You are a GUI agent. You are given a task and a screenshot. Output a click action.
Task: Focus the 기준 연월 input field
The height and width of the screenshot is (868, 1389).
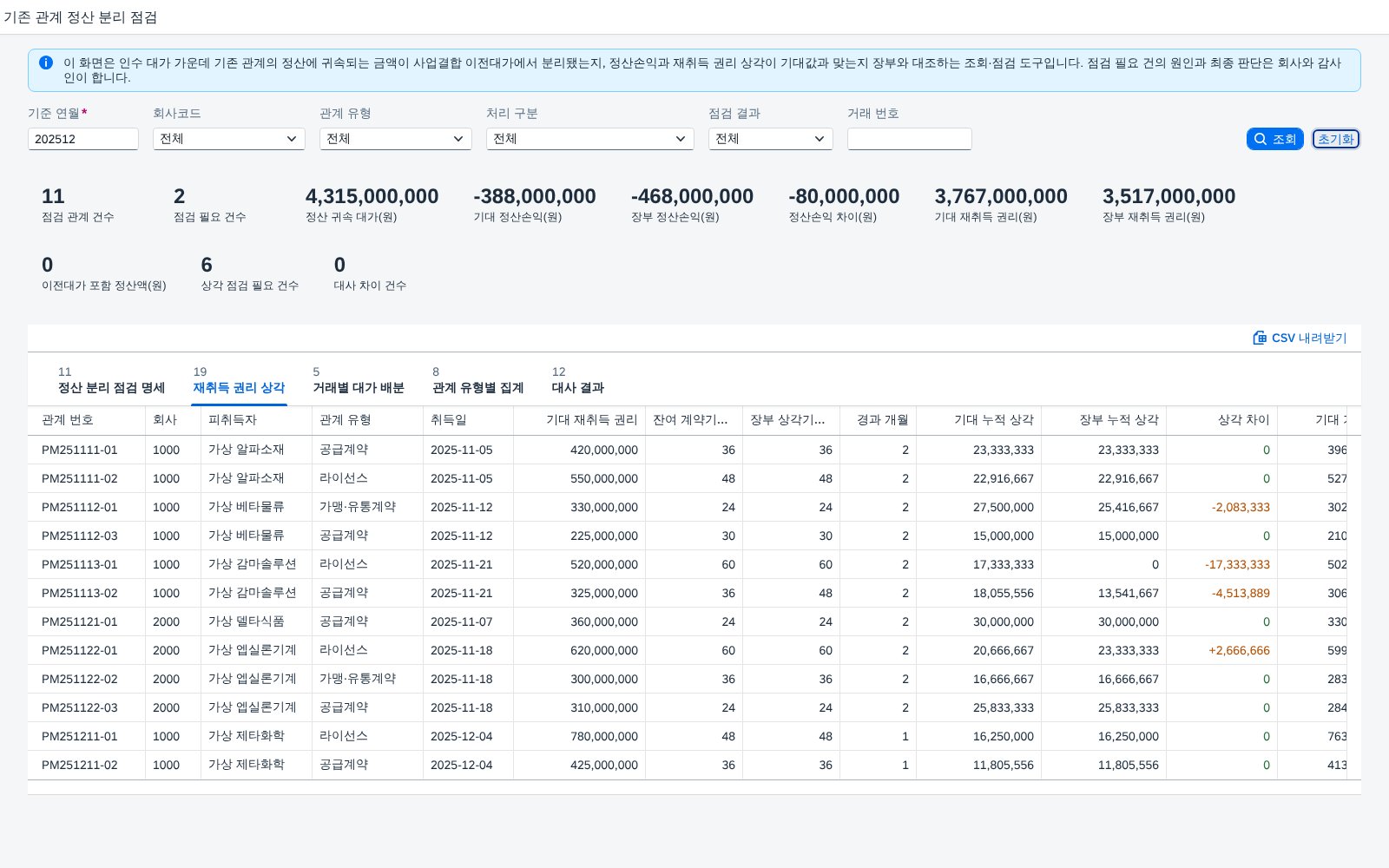(83, 139)
